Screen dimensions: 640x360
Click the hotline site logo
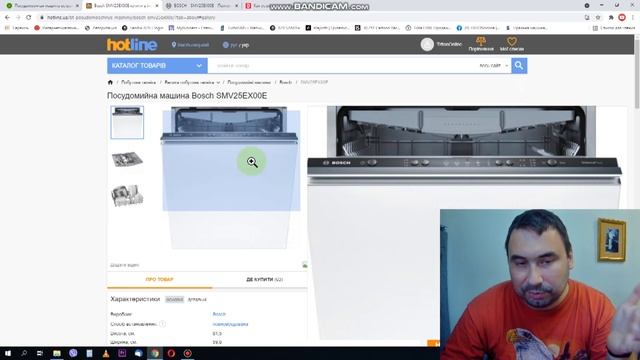(132, 45)
